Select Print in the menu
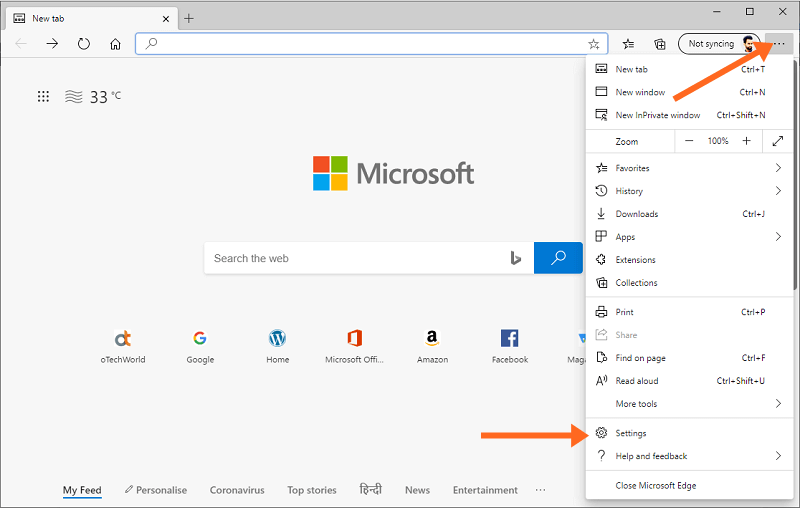Viewport: 800px width, 510px height. [x=689, y=312]
